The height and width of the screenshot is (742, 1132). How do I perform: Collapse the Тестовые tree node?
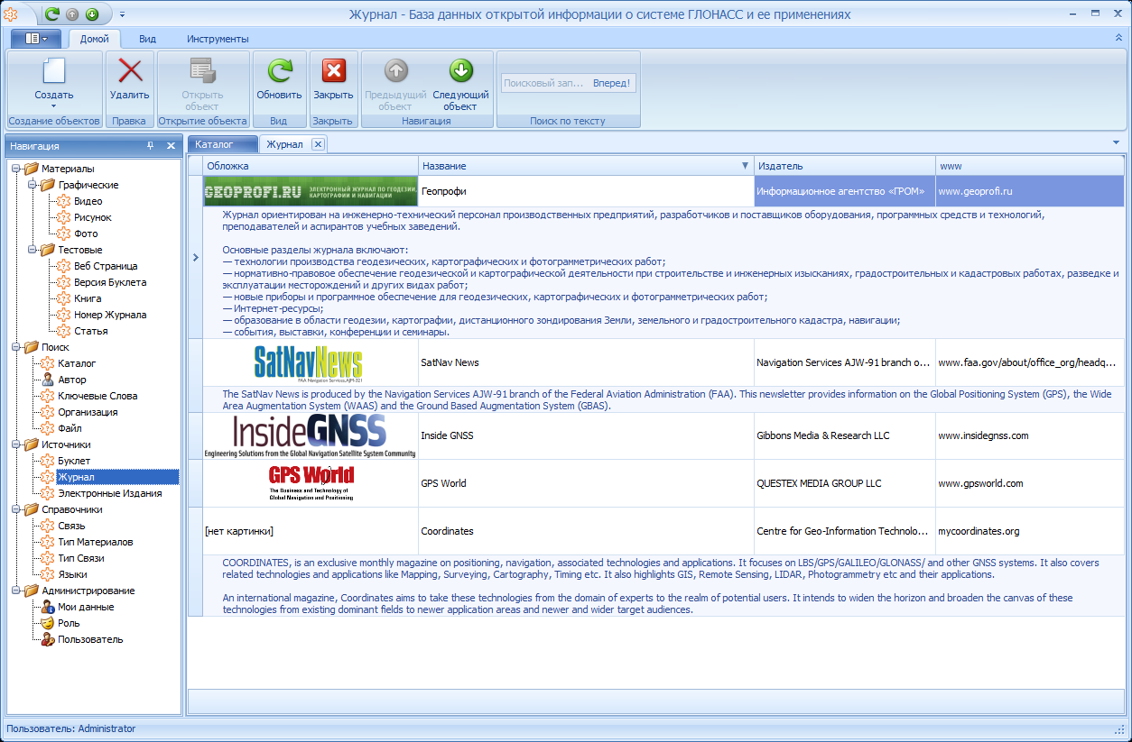click(32, 250)
